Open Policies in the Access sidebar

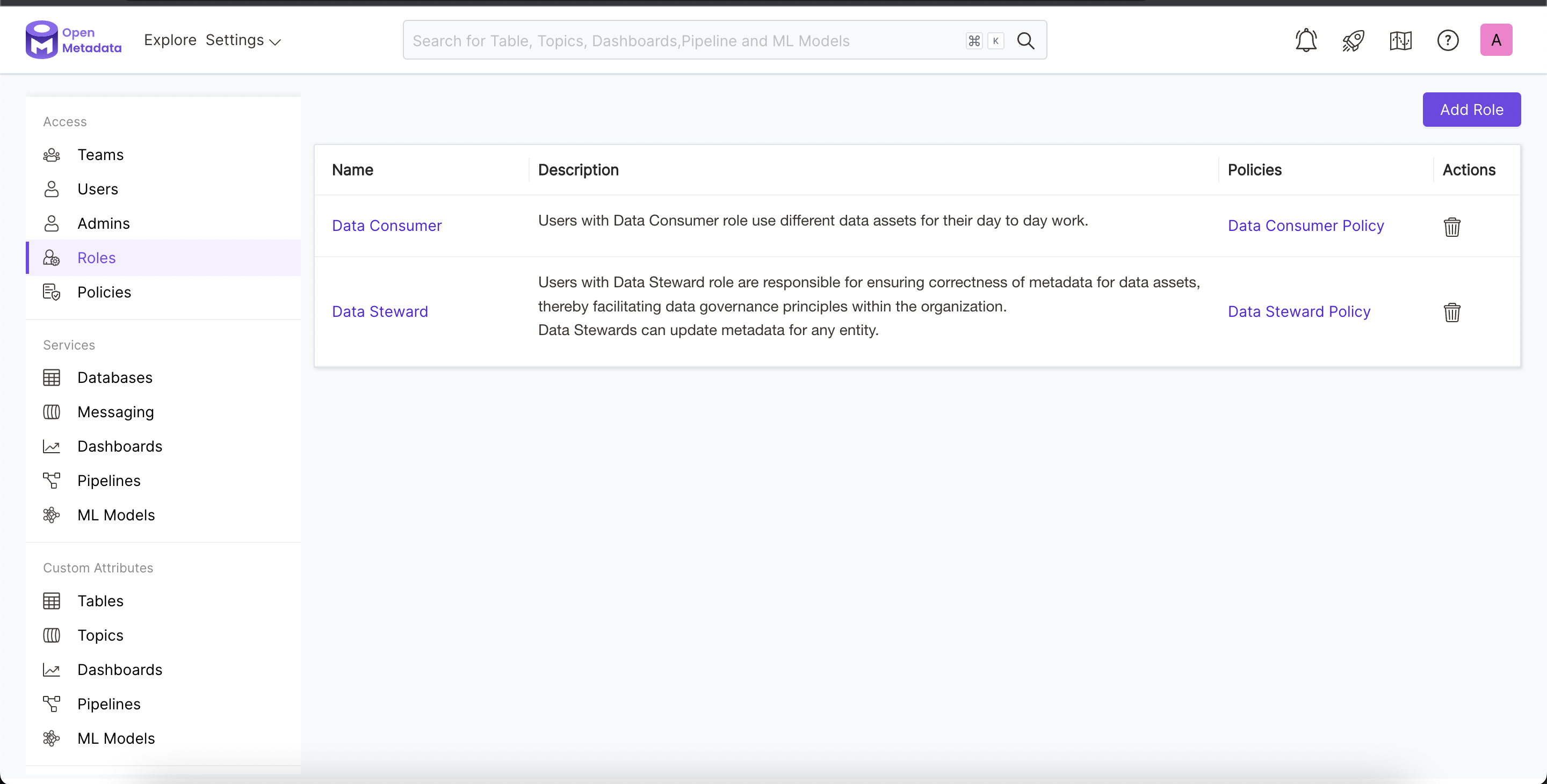(x=104, y=292)
